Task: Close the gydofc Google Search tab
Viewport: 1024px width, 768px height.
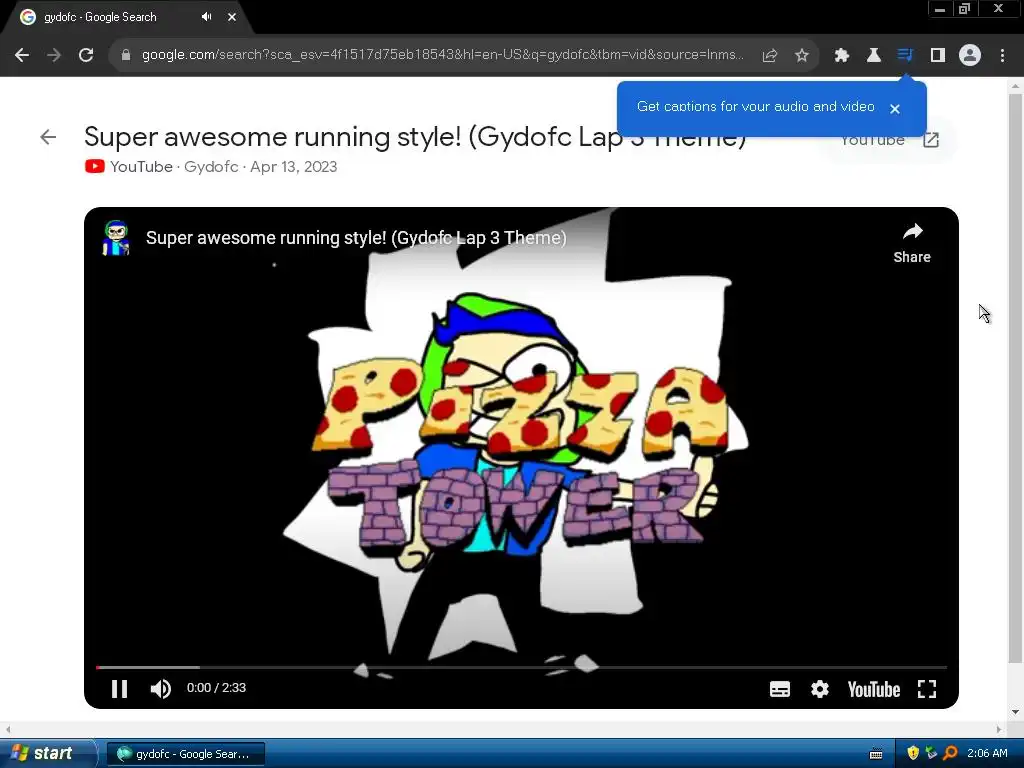Action: [x=232, y=17]
